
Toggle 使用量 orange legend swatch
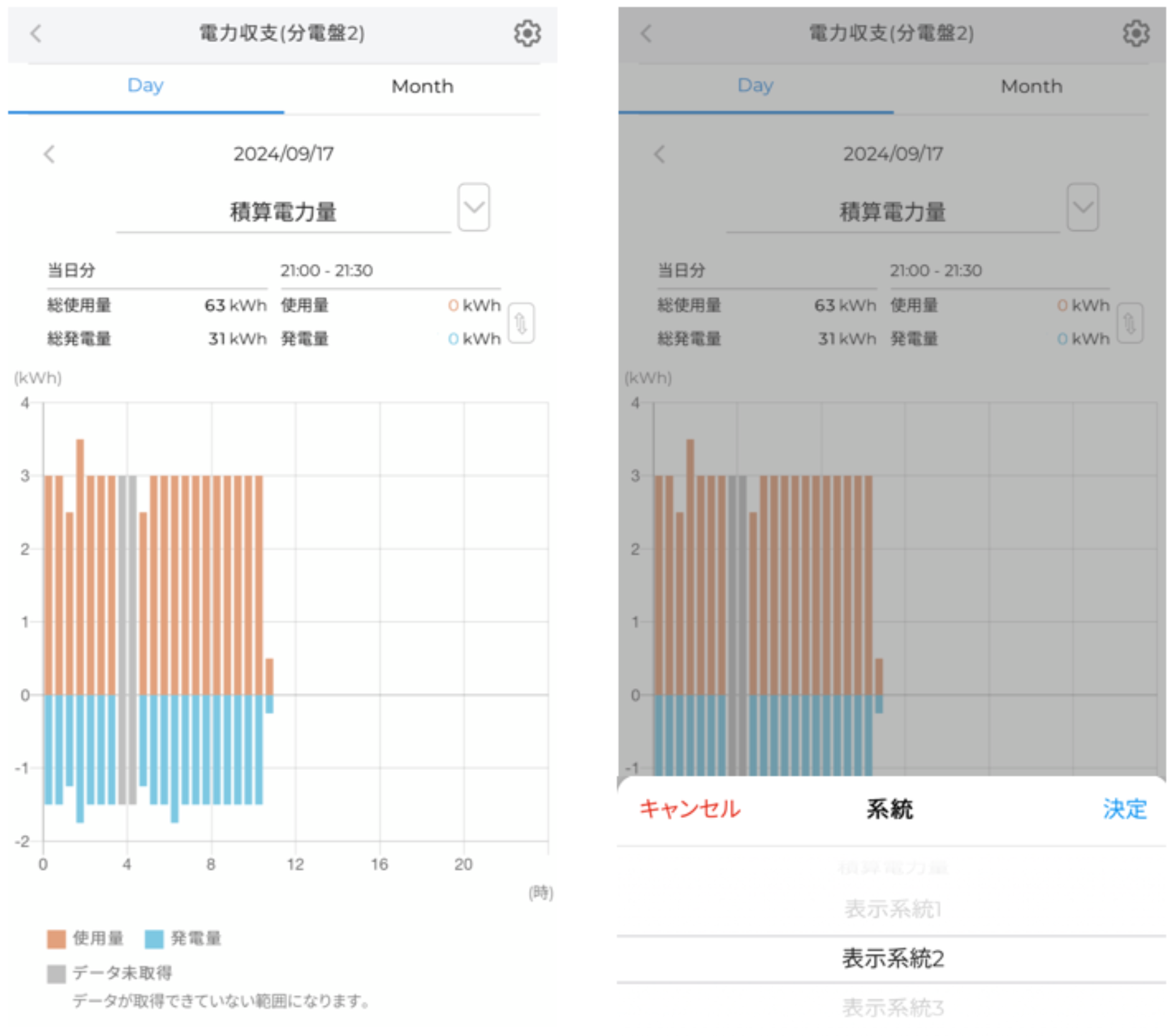pos(57,938)
